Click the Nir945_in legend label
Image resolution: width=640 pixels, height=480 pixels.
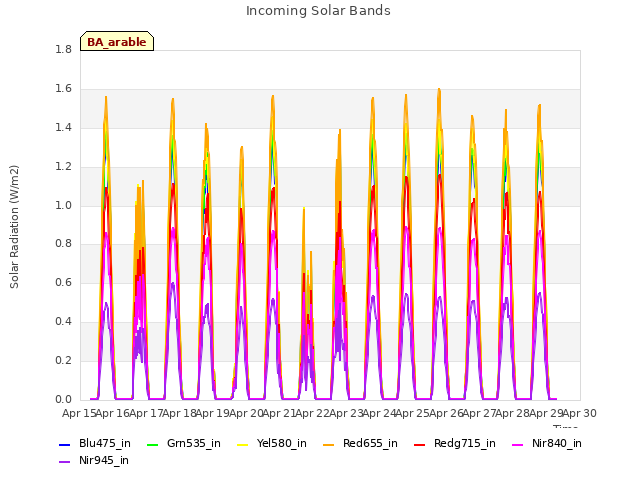[x=104, y=460]
